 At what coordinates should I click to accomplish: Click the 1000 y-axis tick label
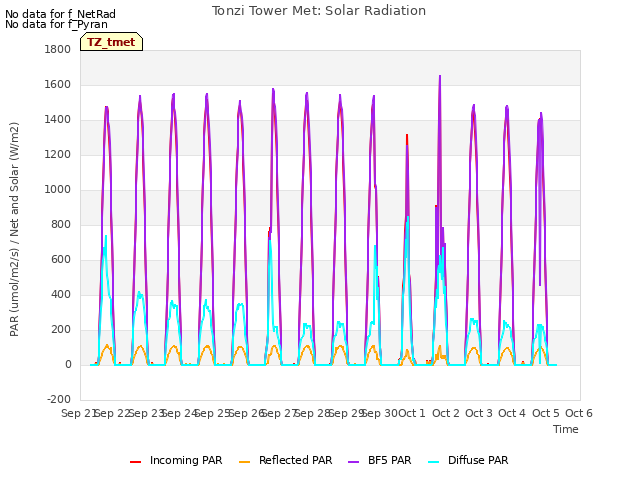pos(58,190)
